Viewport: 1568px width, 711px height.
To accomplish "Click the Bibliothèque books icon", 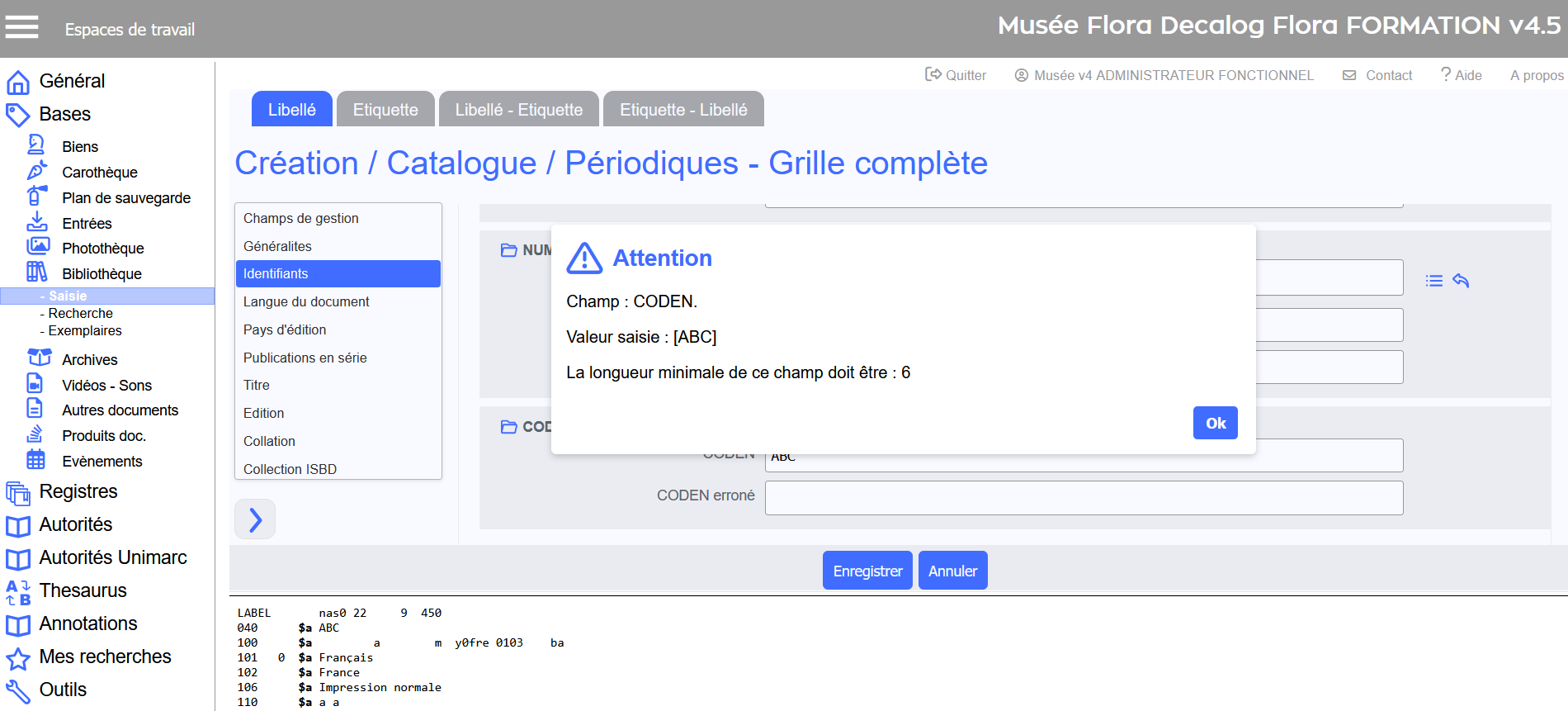I will pyautogui.click(x=37, y=273).
